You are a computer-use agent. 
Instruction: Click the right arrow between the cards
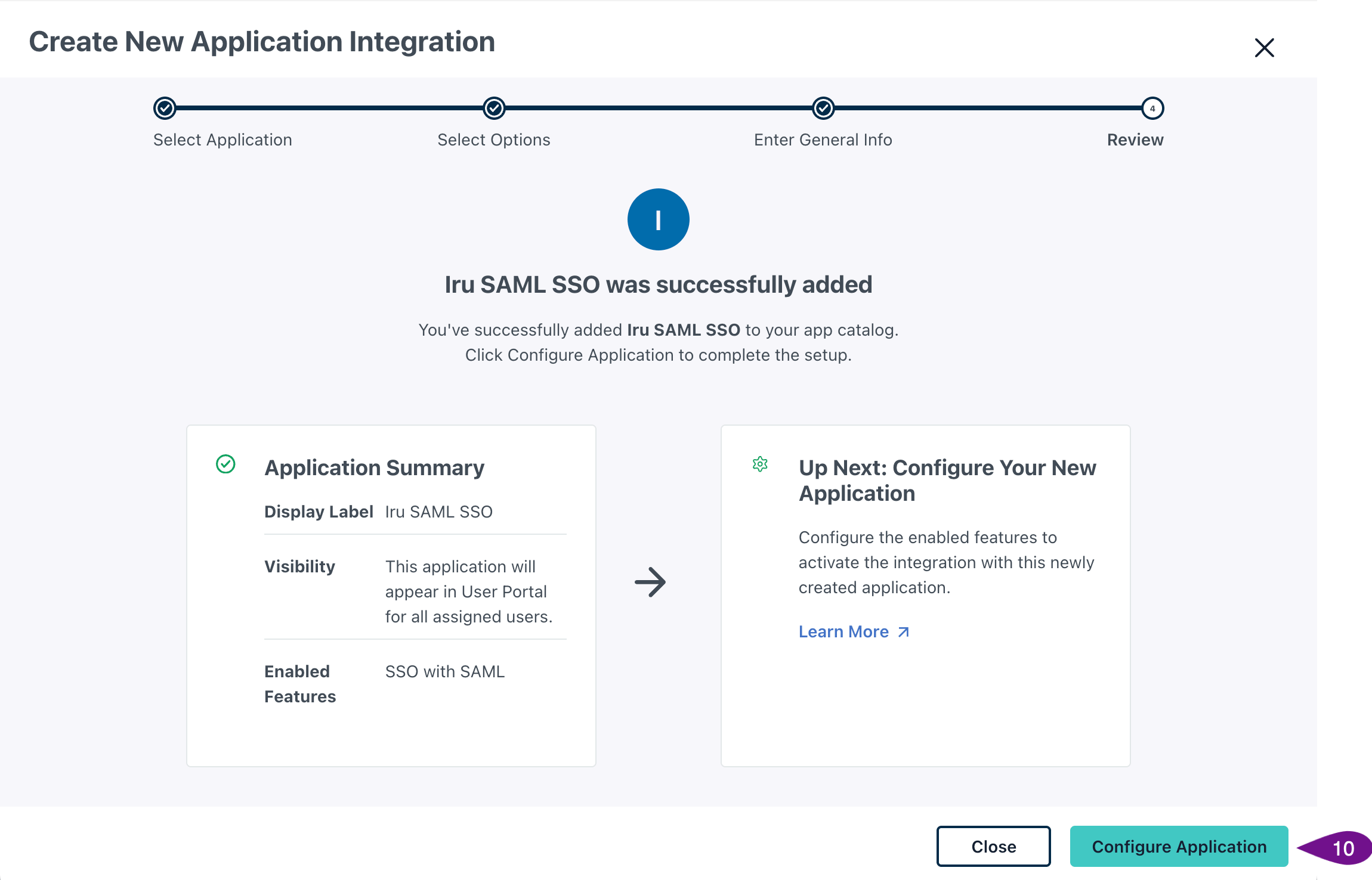coord(650,582)
